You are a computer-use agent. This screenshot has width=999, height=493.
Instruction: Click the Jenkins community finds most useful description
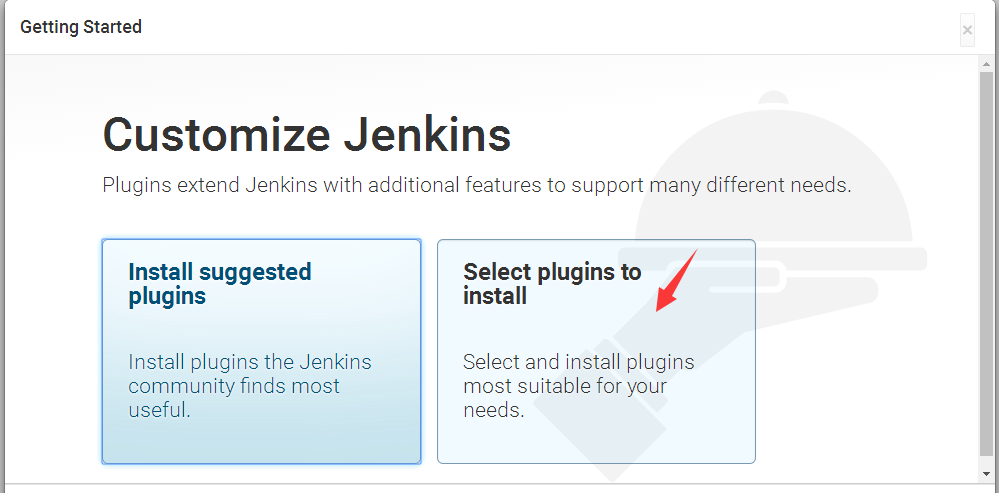click(234, 385)
